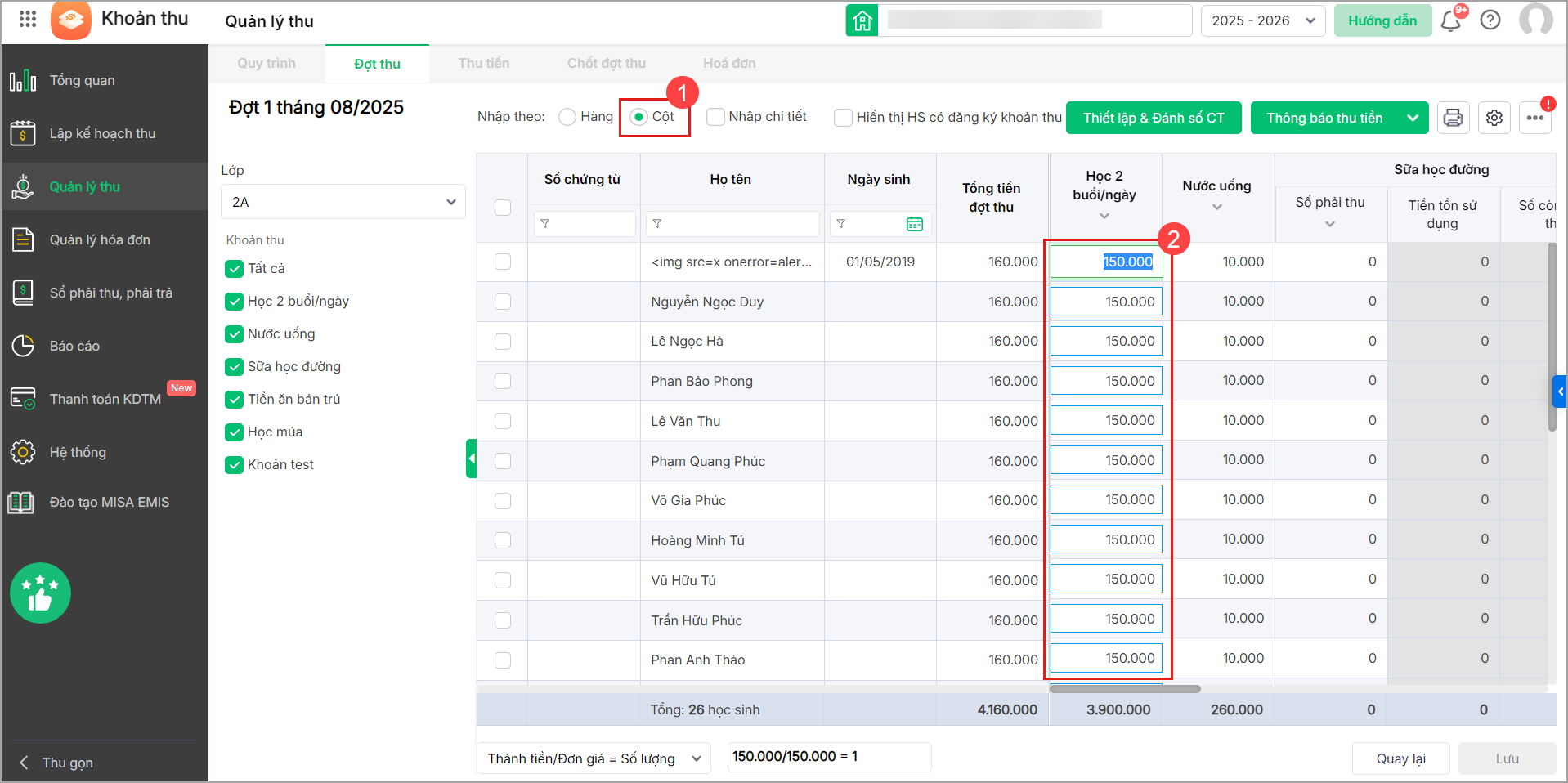
Task: Uncheck the Sữa học đường checkbox
Action: [235, 367]
